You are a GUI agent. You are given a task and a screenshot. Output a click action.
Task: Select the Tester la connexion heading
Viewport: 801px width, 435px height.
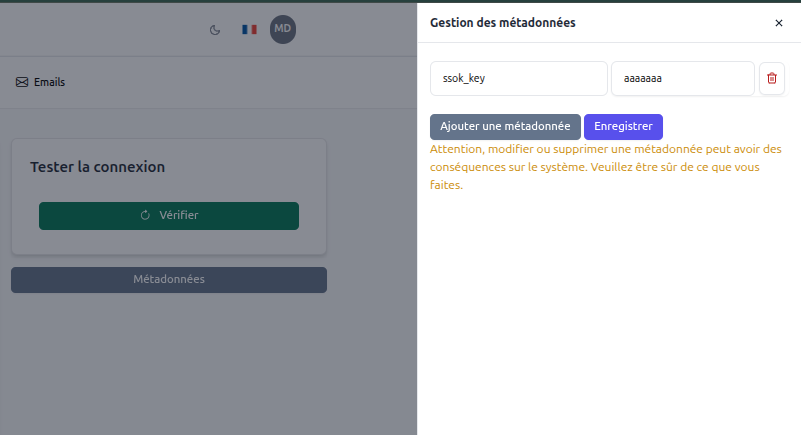97,167
